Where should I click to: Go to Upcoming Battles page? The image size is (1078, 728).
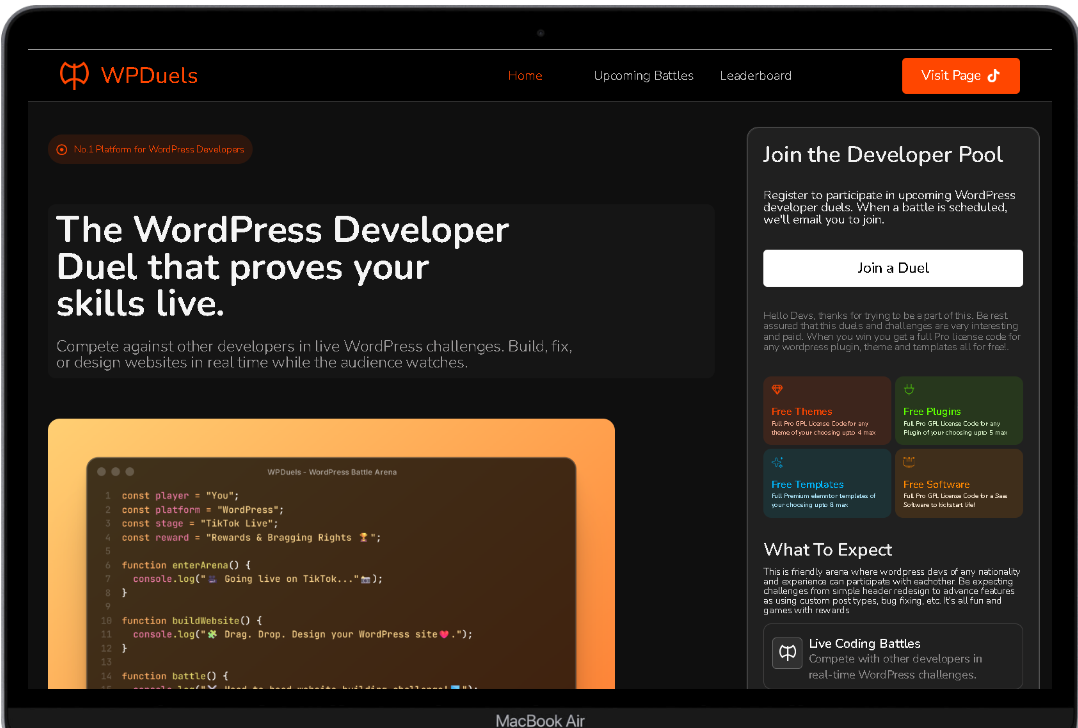click(643, 76)
